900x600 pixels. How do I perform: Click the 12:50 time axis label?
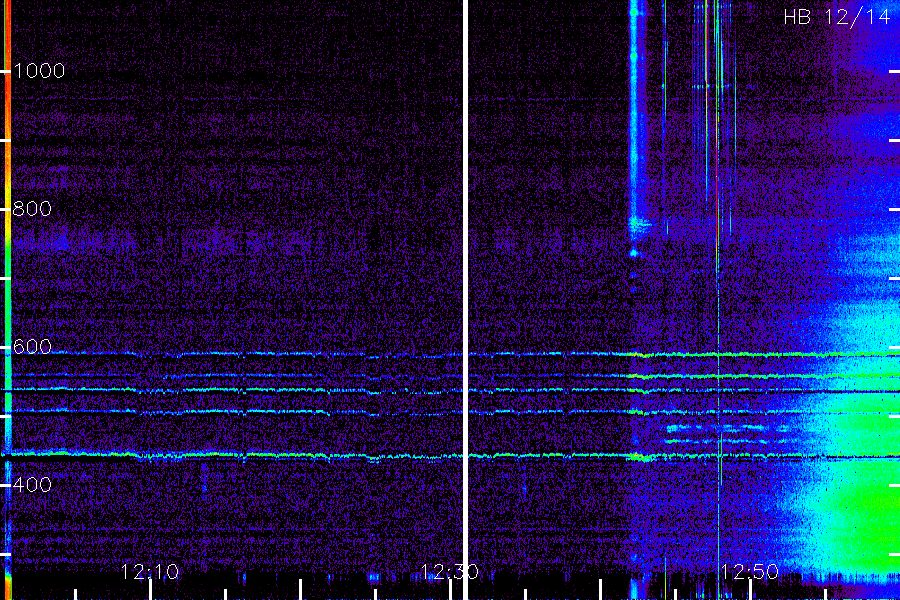coord(749,572)
